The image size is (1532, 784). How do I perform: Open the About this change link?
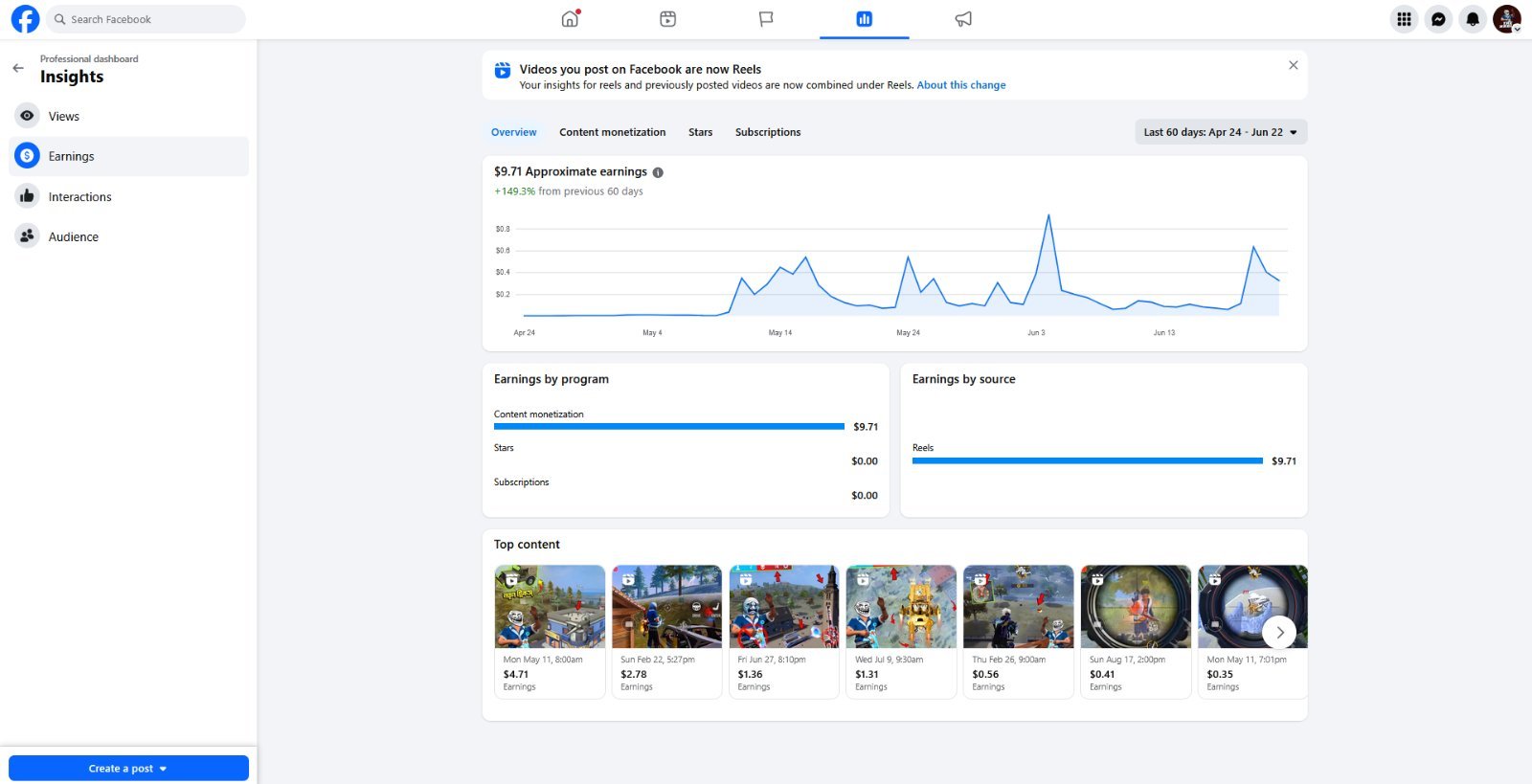[961, 85]
